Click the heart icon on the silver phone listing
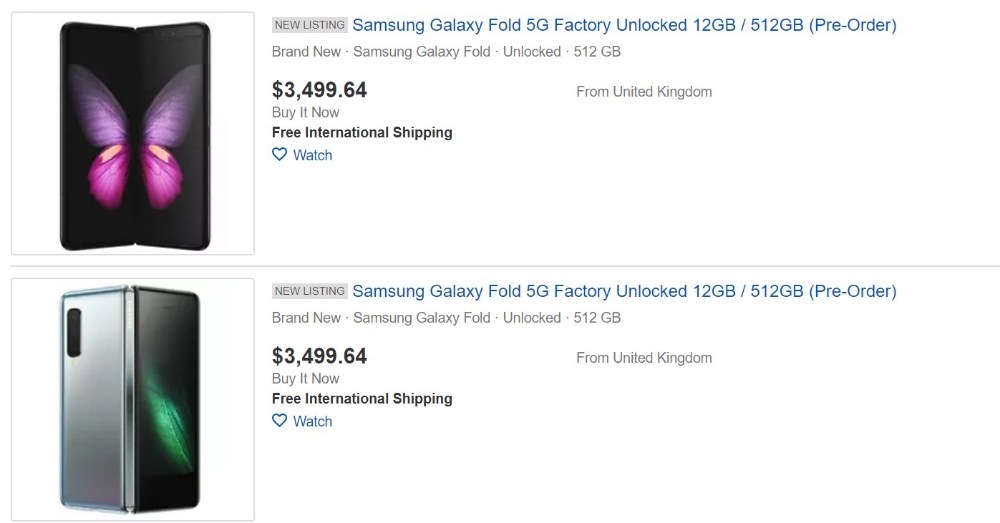Image resolution: width=1000 pixels, height=523 pixels. click(280, 421)
